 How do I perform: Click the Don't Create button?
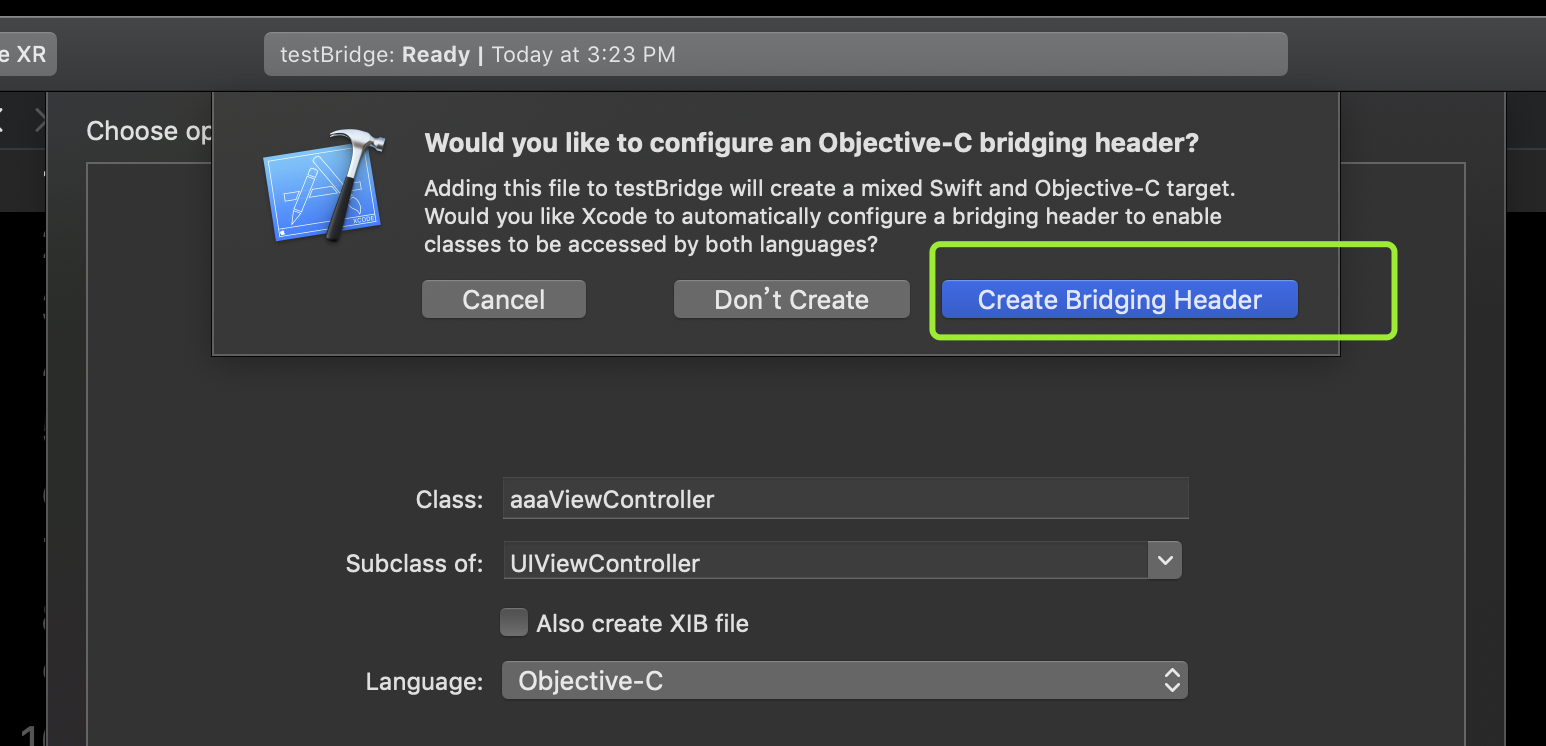coord(791,300)
